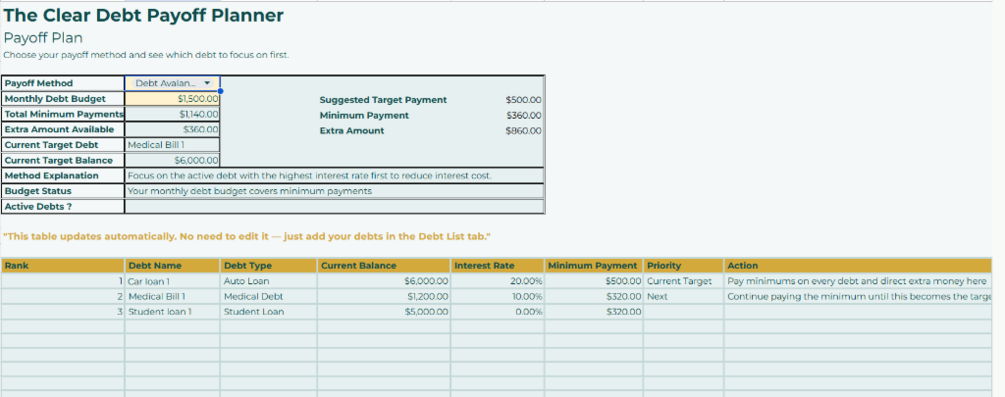This screenshot has width=1005, height=397.
Task: Select the $1,140.00 total minimum payments value
Action: tap(172, 114)
